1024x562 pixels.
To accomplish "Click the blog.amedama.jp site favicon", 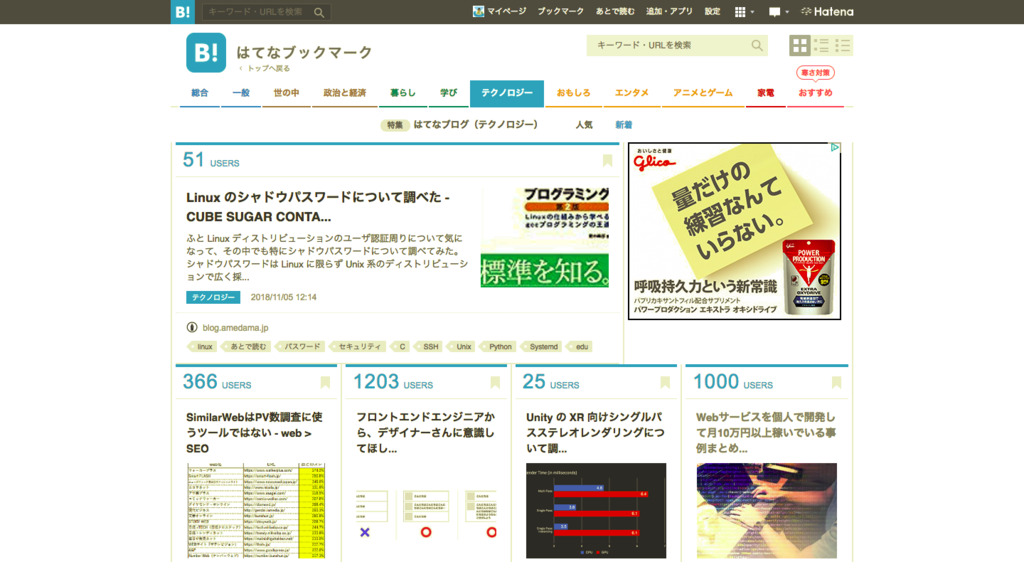I will point(191,328).
